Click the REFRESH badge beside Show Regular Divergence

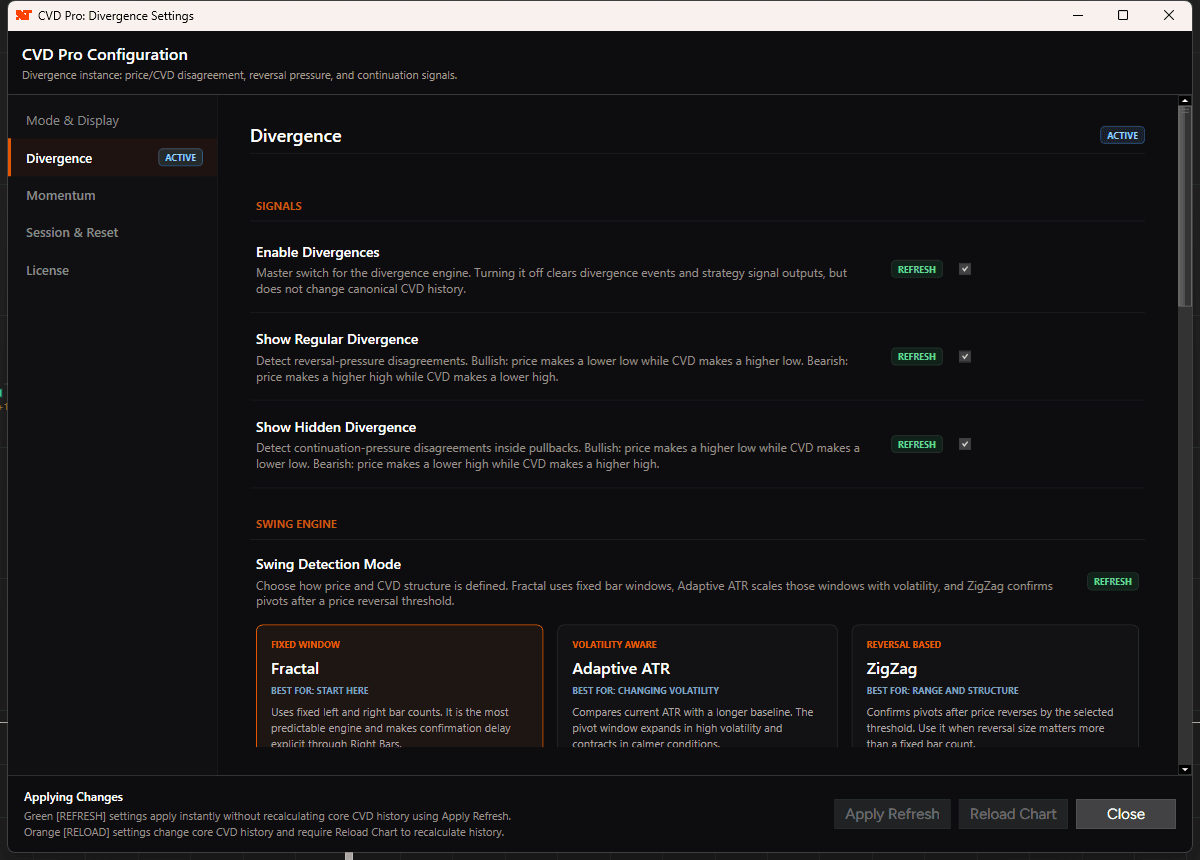tap(917, 356)
